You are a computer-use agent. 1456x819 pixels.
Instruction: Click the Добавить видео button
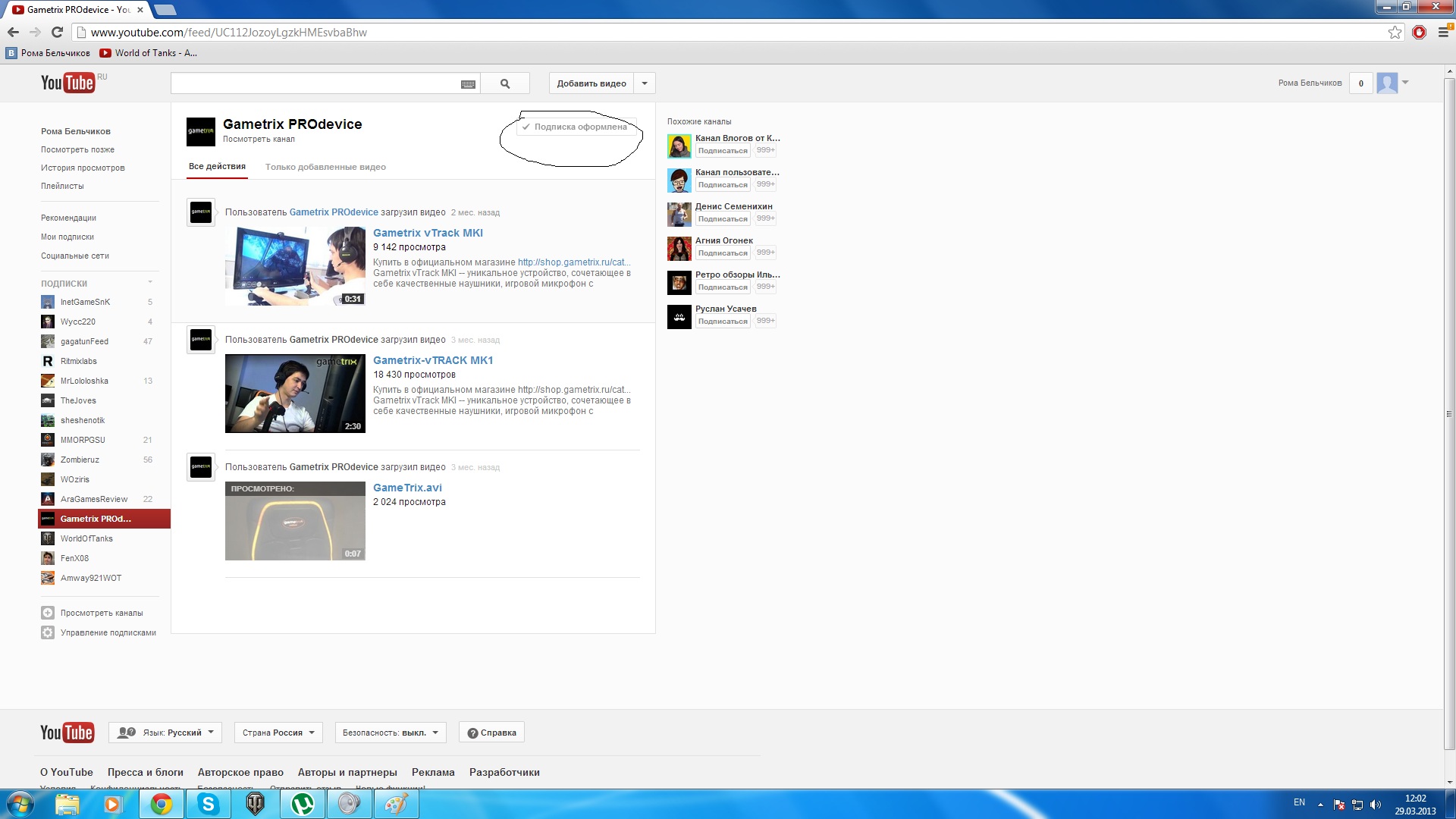tap(591, 83)
